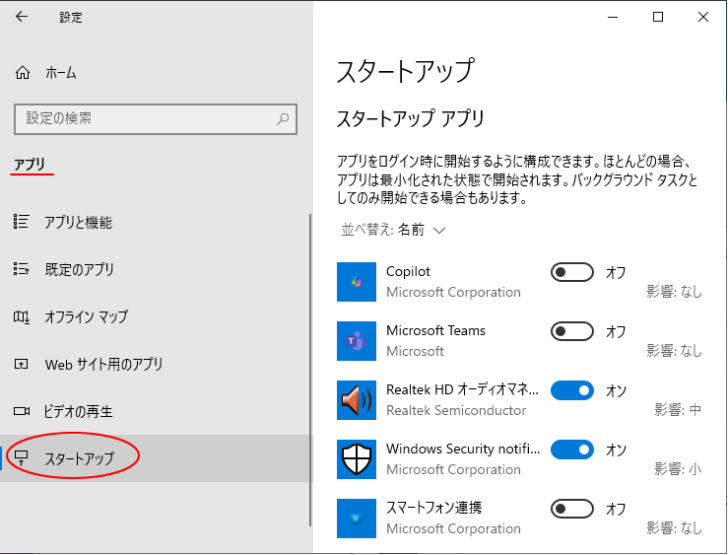
Task: Click 影響: 小 impact label
Action: [x=677, y=469]
